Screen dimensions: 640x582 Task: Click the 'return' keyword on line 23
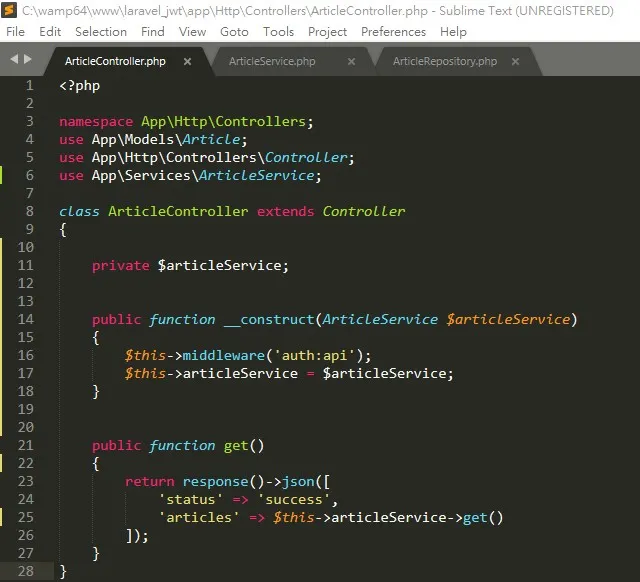pos(149,482)
